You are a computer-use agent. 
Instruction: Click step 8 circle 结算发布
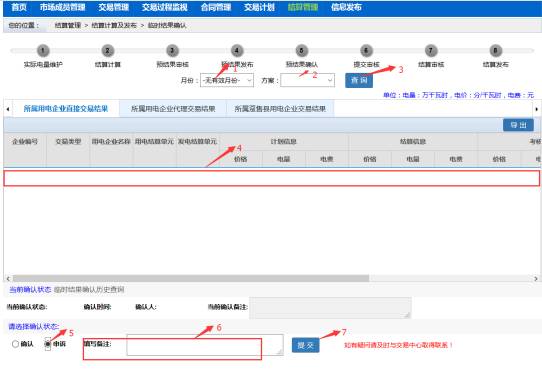point(495,51)
